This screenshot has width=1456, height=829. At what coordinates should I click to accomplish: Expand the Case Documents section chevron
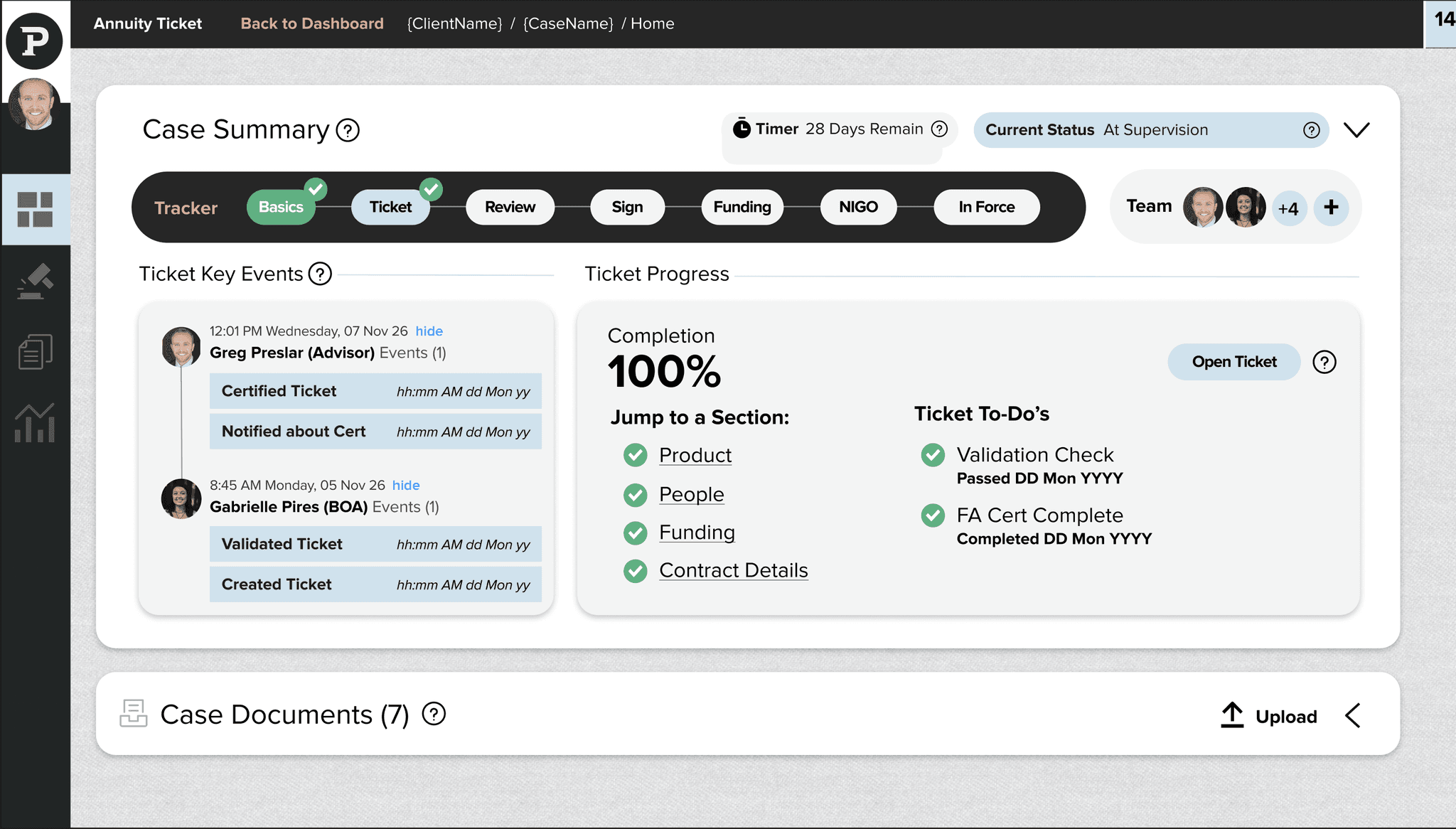click(x=1353, y=715)
